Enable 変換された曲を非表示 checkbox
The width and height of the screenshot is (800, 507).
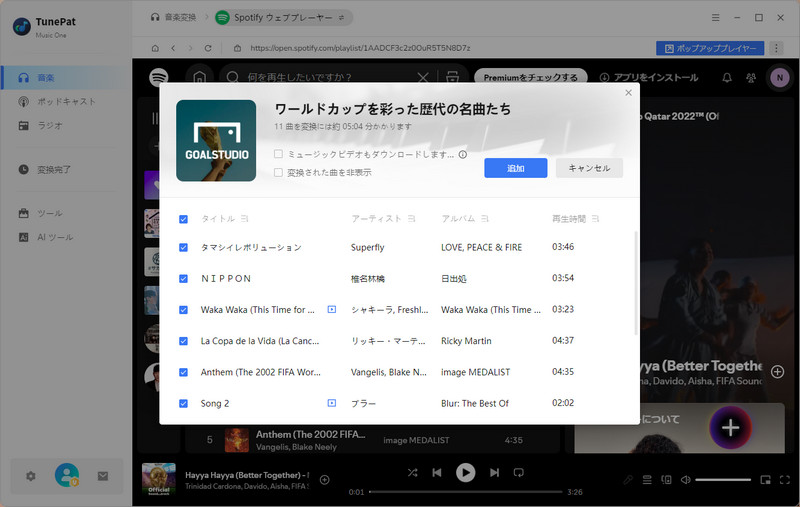pos(278,172)
